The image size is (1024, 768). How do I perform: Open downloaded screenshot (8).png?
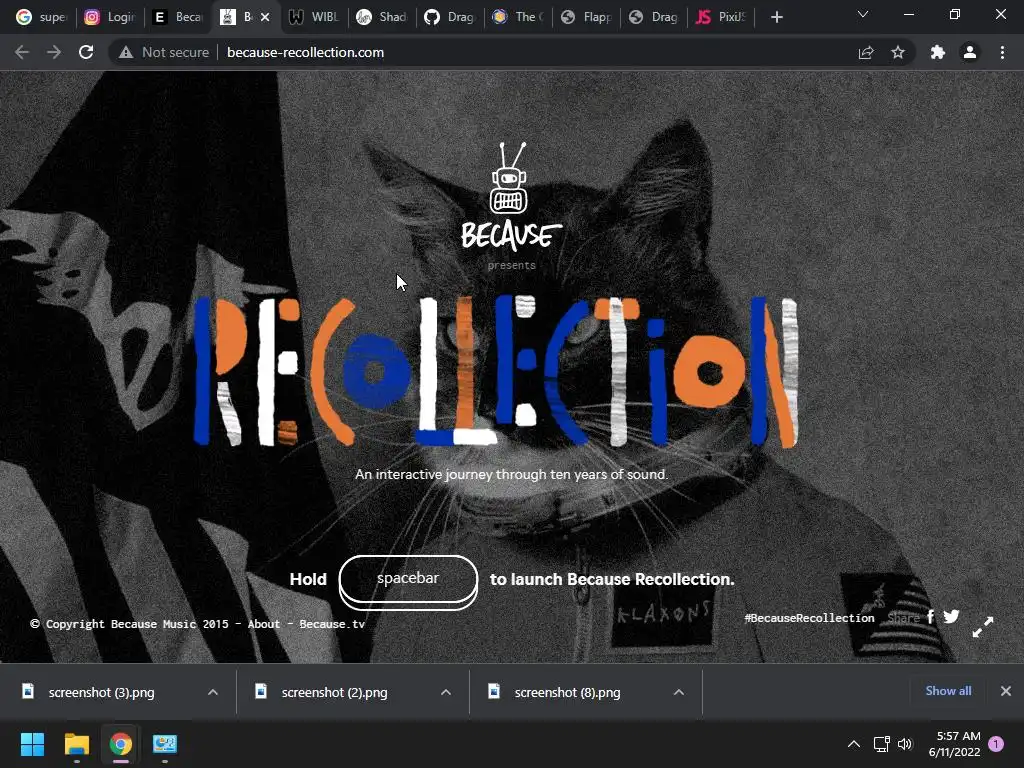568,692
